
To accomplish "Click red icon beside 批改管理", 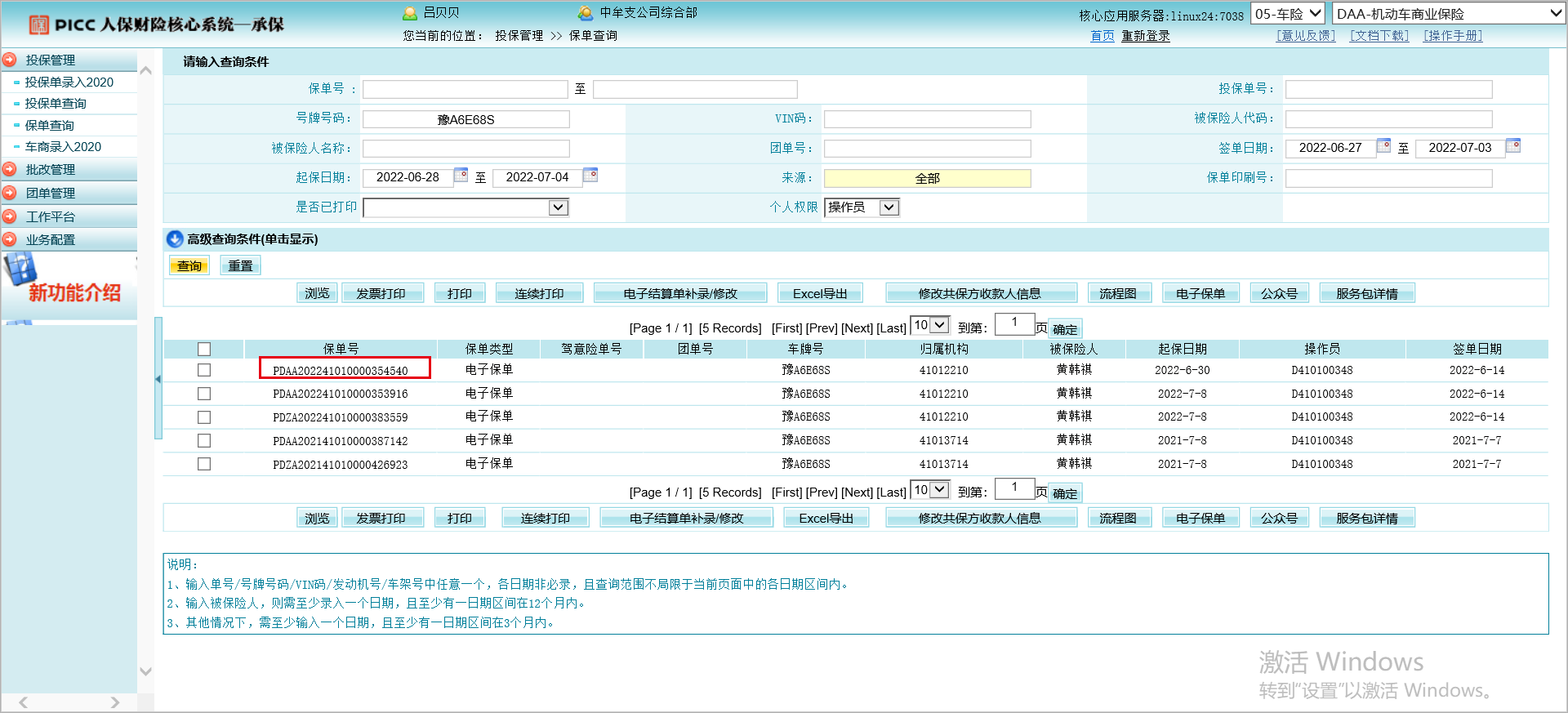I will pos(10,169).
